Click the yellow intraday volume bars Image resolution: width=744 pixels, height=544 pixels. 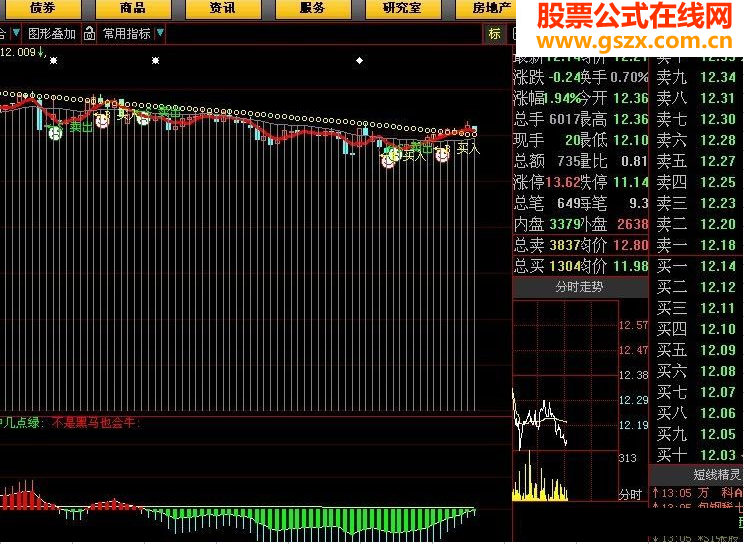pos(540,477)
